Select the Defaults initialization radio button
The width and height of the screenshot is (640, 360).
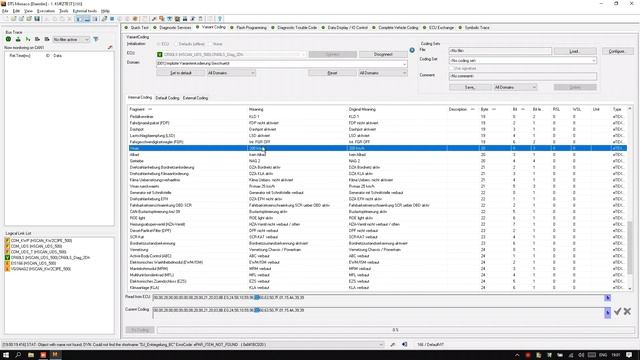click(x=177, y=44)
